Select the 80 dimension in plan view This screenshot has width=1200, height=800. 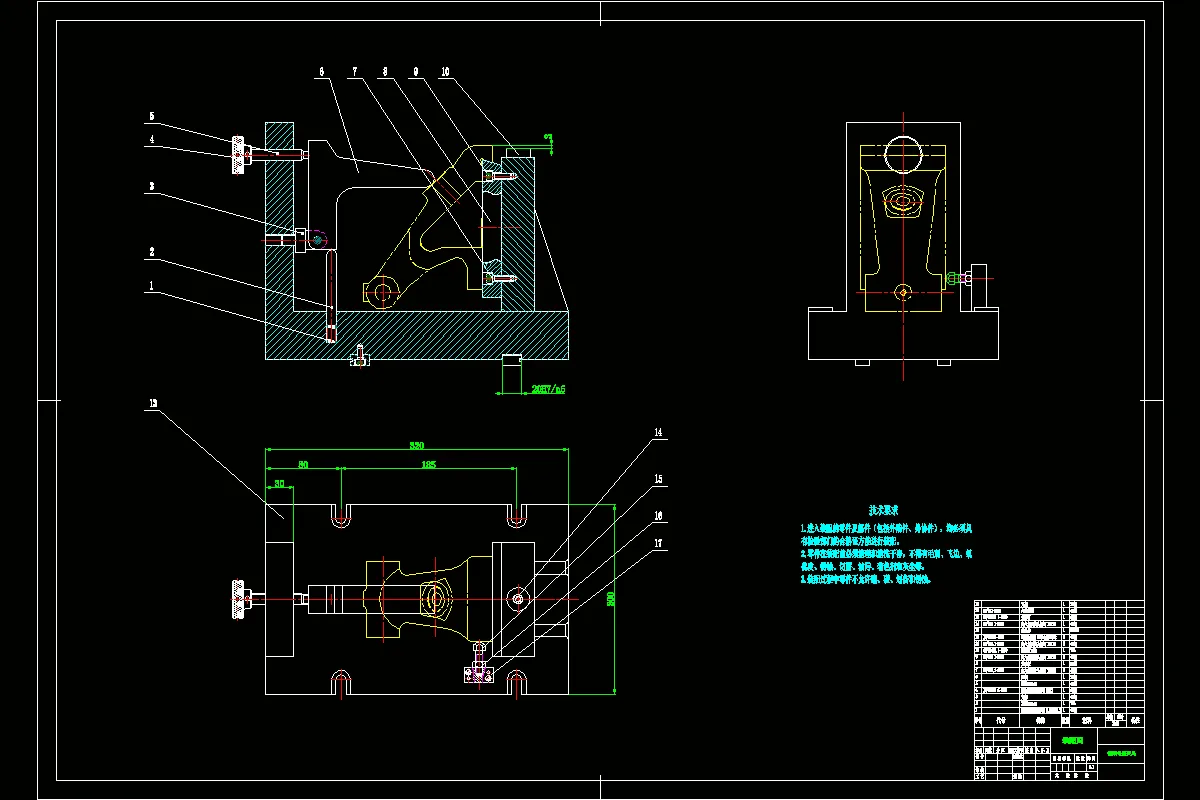(303, 464)
